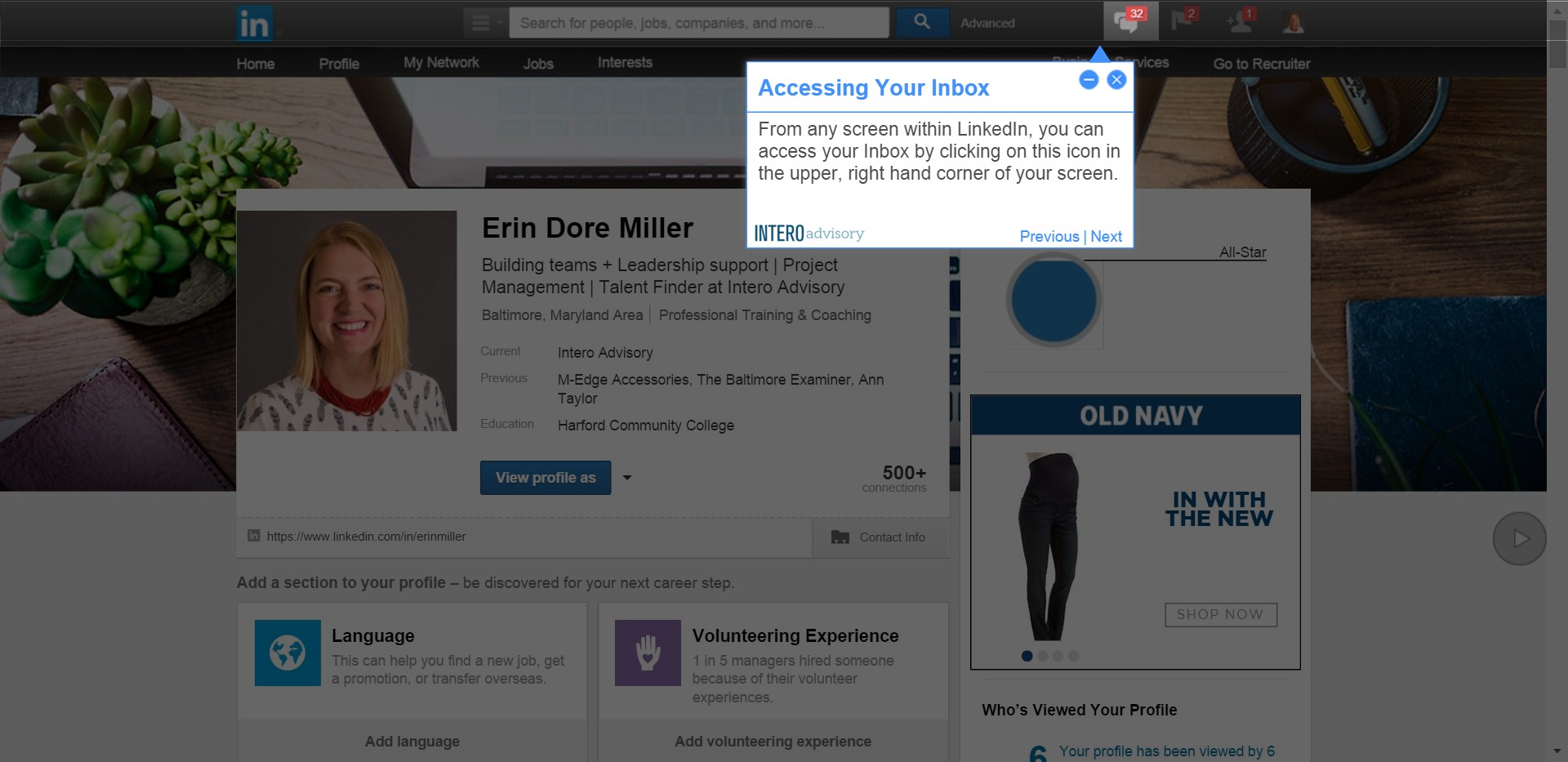Click the blue search magnifier button
1568x762 pixels.
[922, 22]
